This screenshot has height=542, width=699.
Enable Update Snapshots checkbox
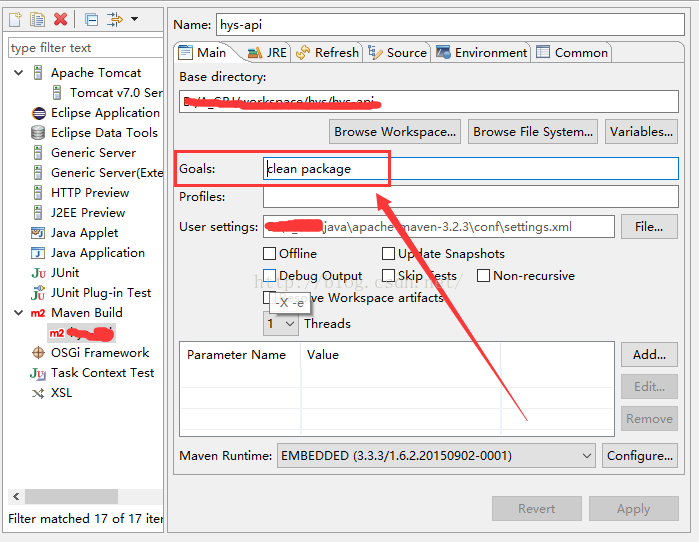coord(388,254)
